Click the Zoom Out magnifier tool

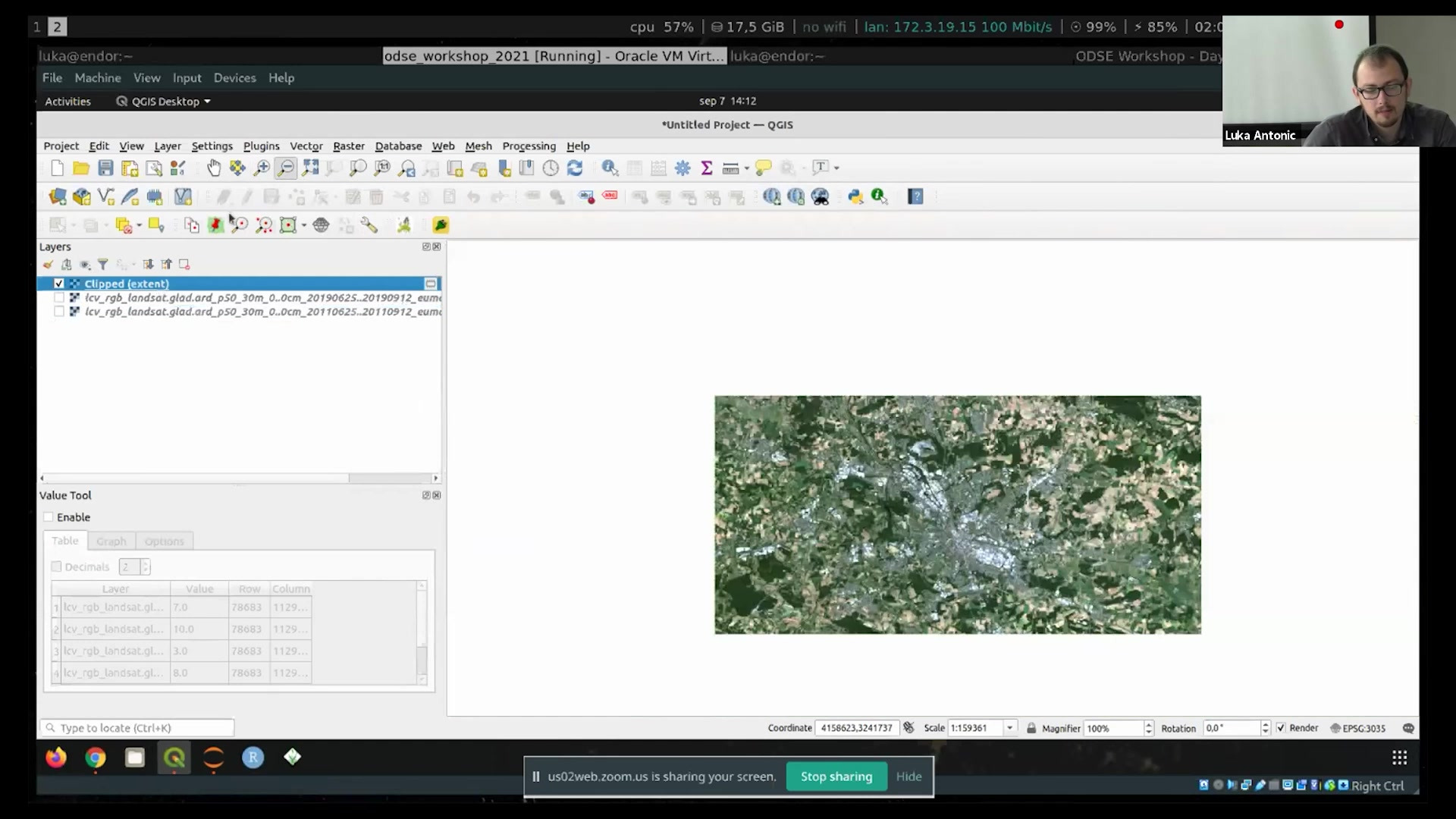pos(286,168)
